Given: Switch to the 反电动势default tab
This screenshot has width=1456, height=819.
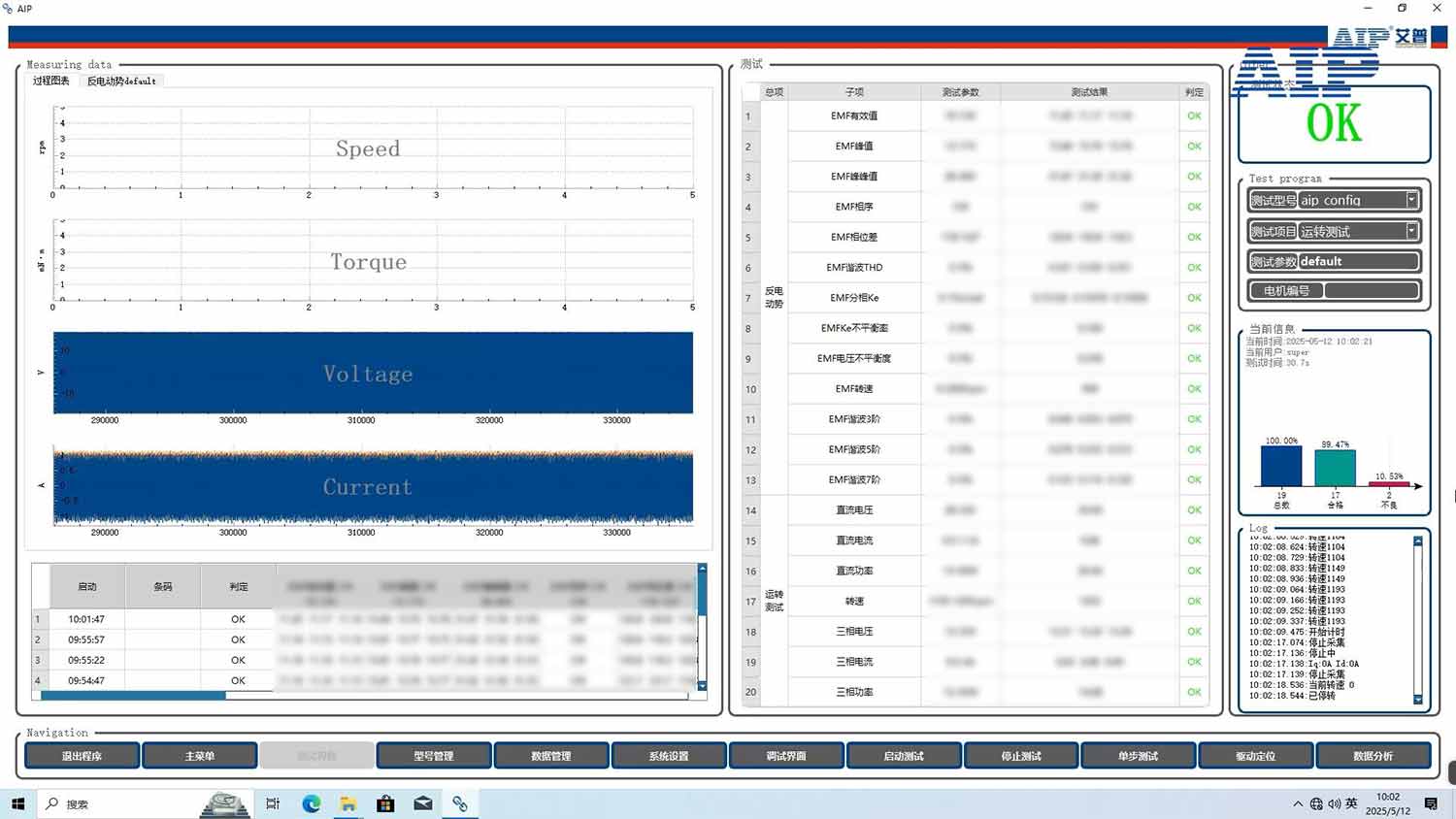Looking at the screenshot, I should tap(121, 81).
